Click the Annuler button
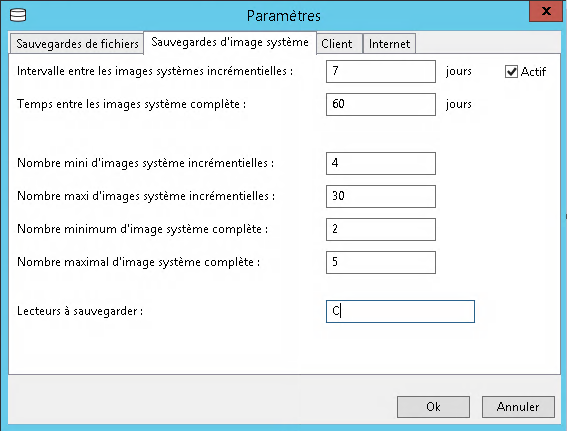567x431 pixels. point(518,407)
